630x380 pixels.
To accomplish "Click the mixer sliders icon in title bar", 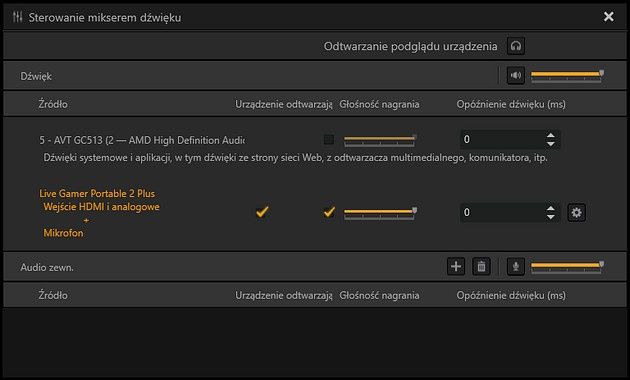I will tap(18, 17).
